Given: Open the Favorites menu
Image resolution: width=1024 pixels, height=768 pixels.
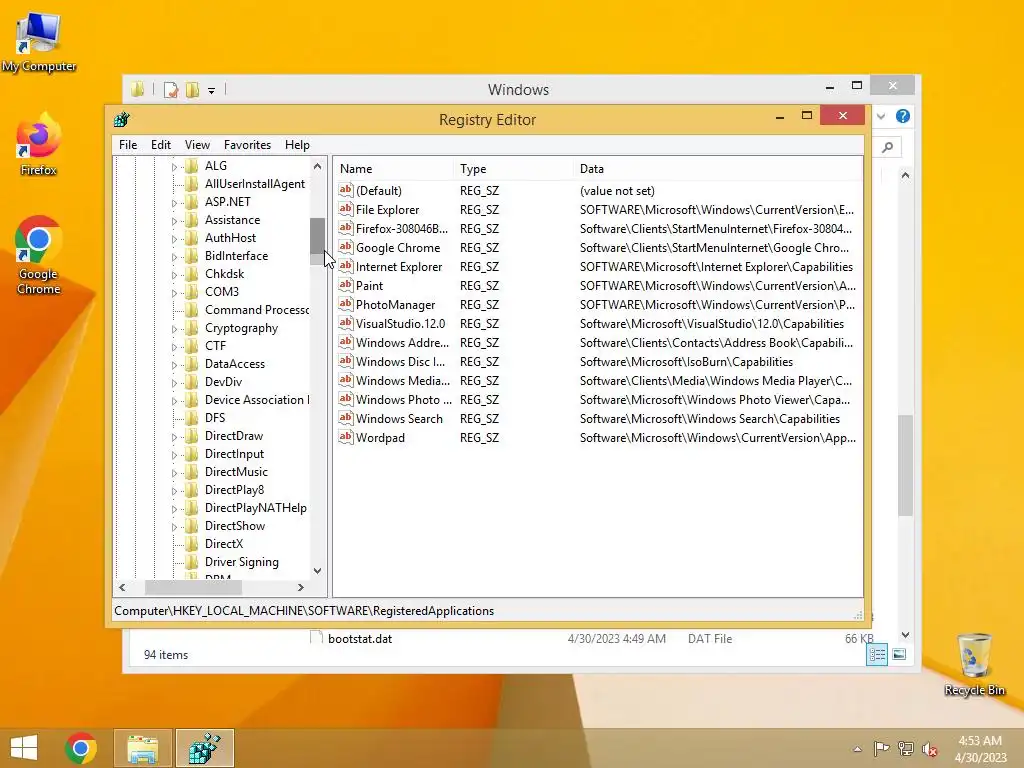Looking at the screenshot, I should pos(247,145).
